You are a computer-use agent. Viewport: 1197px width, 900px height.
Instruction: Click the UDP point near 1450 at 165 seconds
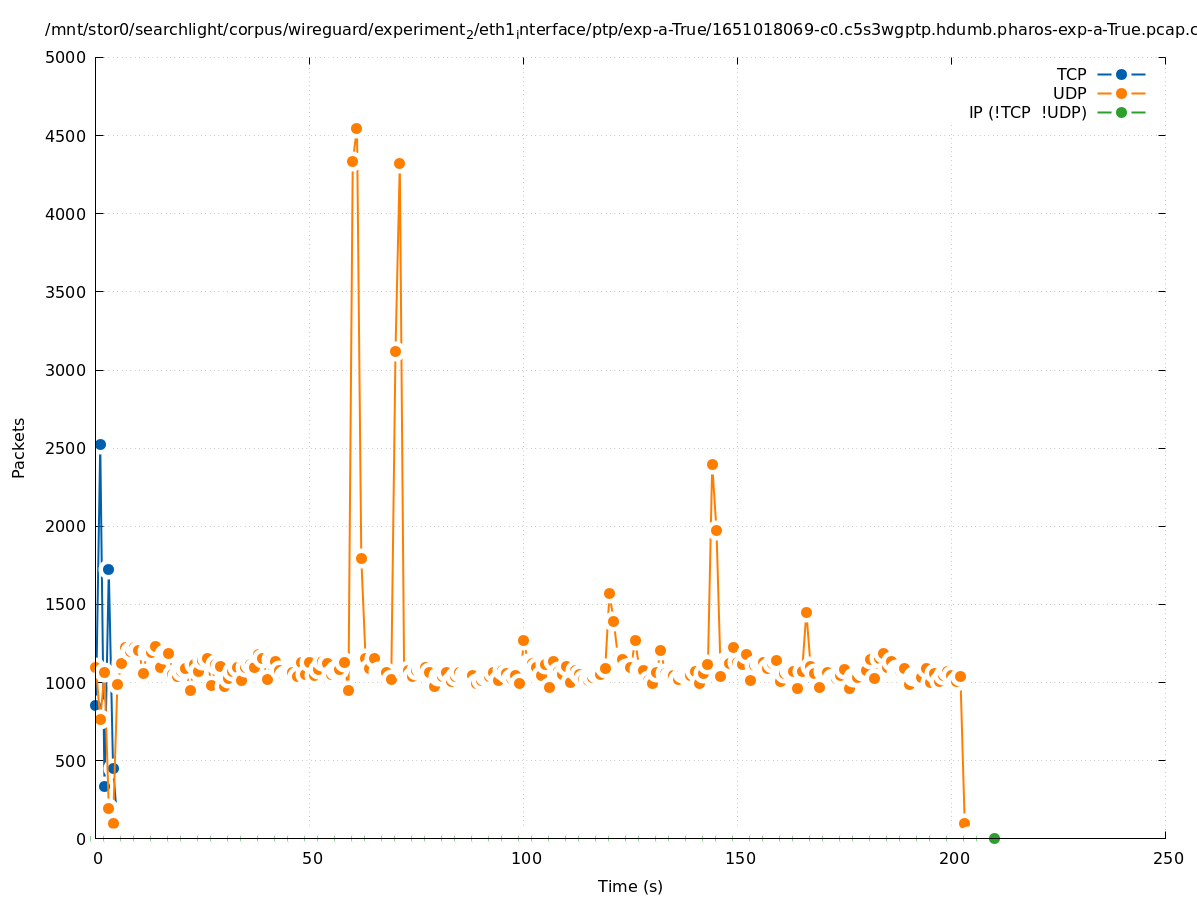[806, 612]
